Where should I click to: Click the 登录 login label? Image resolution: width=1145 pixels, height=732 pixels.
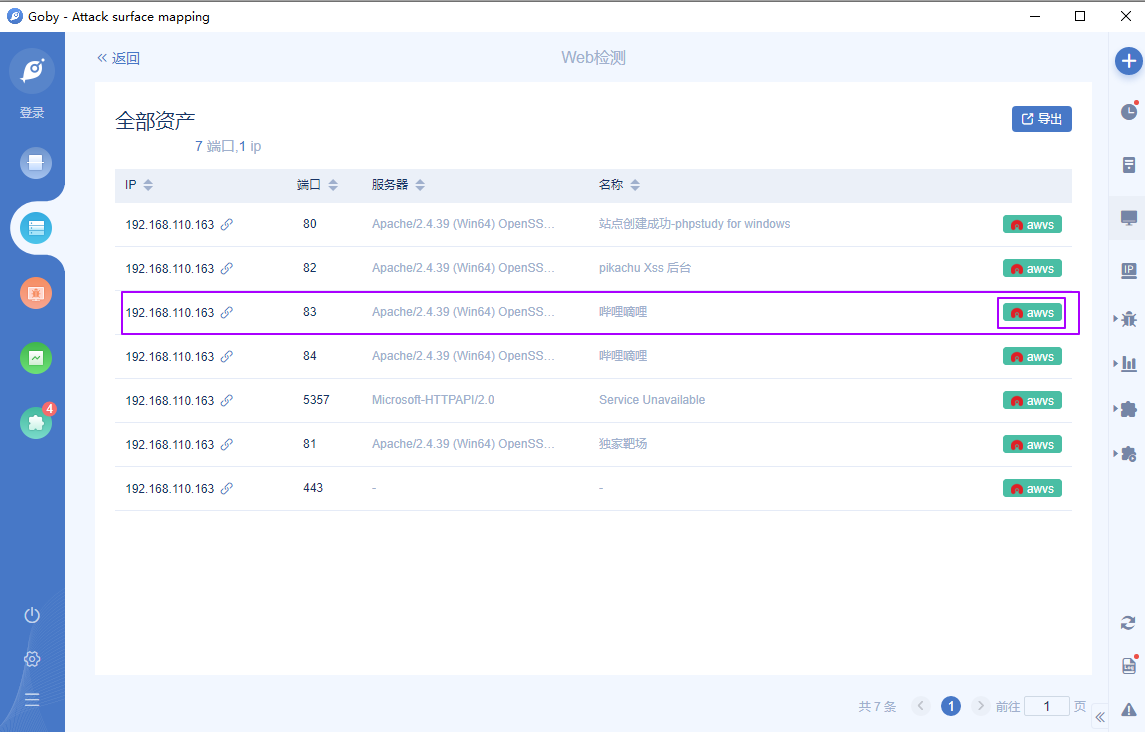[32, 113]
